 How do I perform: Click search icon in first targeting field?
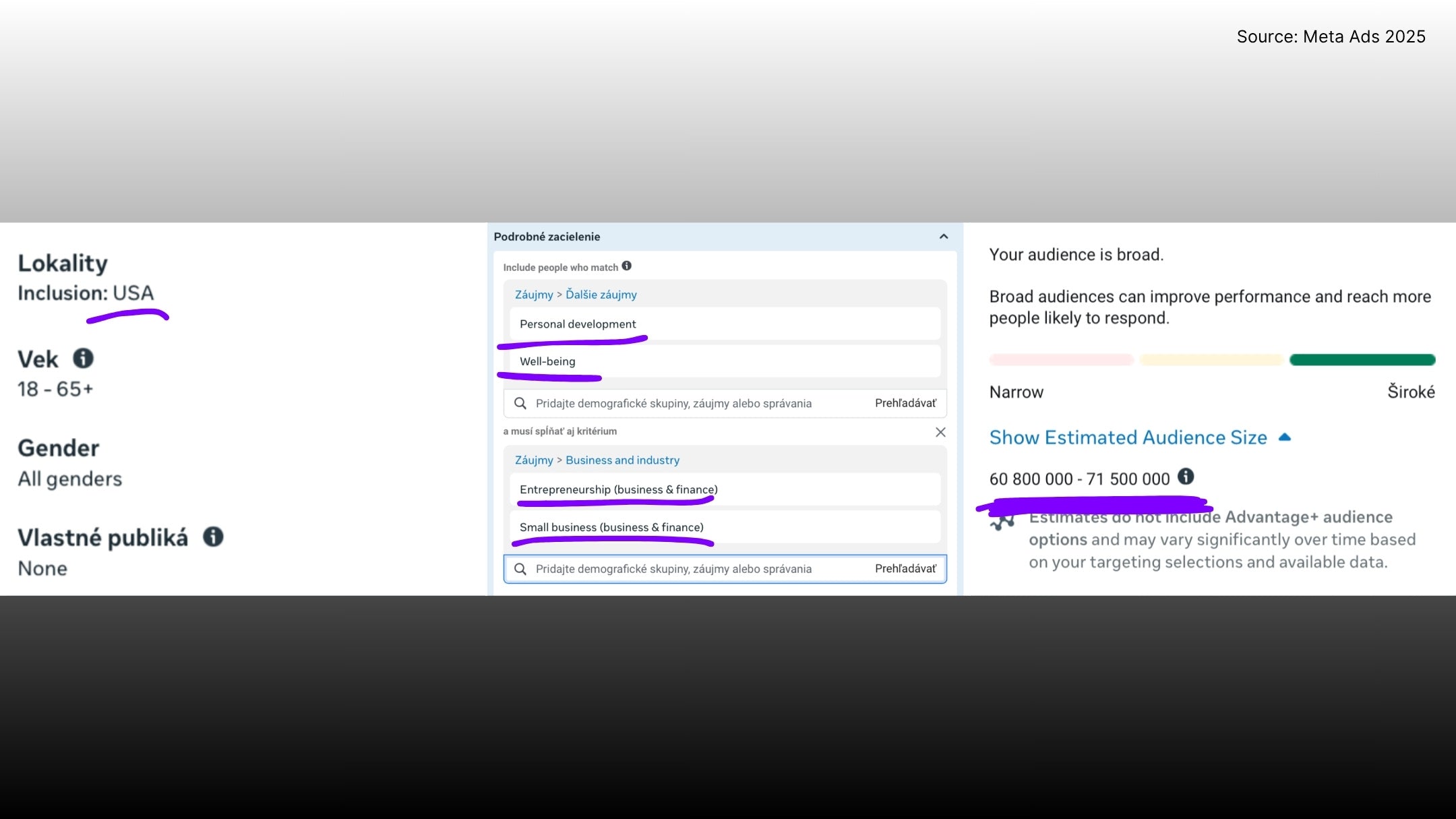[x=520, y=403]
